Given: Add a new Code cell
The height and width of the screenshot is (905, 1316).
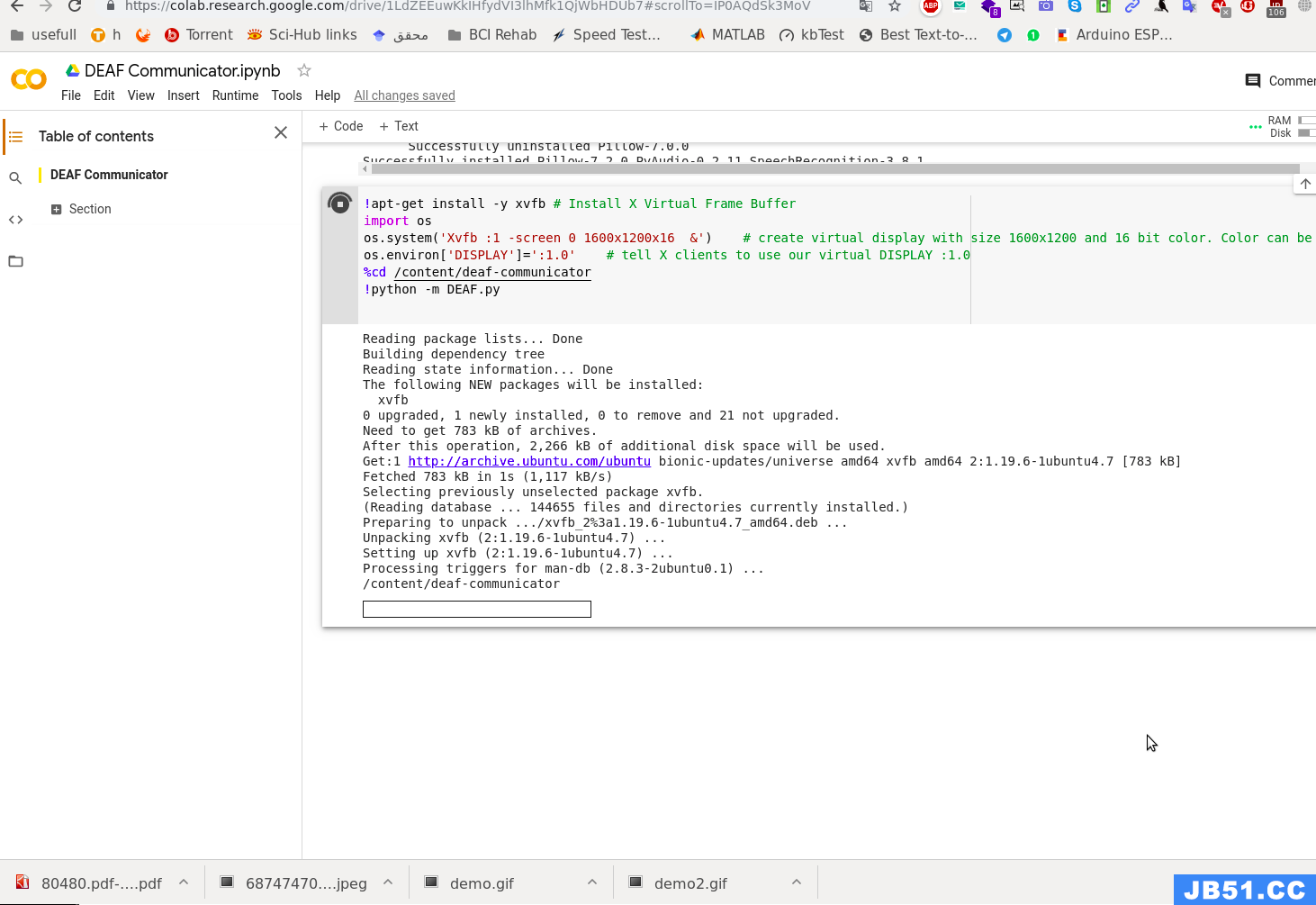Looking at the screenshot, I should click(x=341, y=126).
